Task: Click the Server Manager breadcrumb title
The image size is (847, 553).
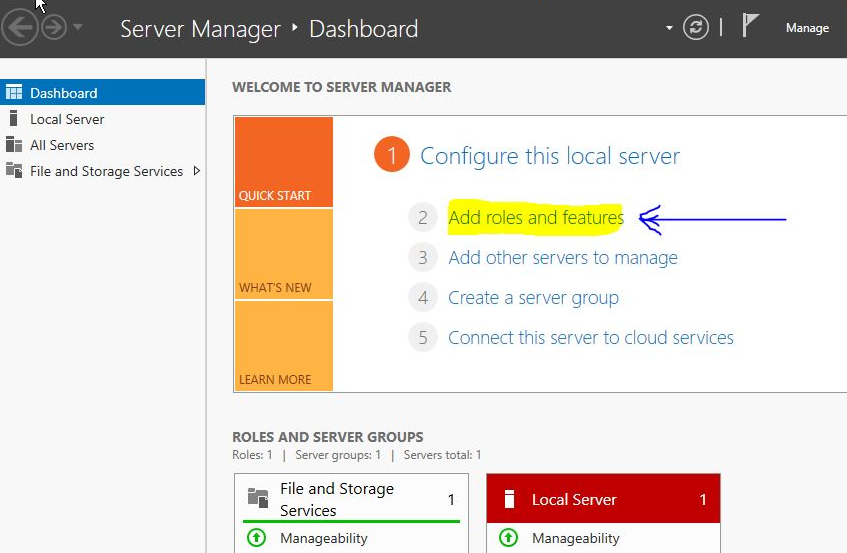Action: 200,29
